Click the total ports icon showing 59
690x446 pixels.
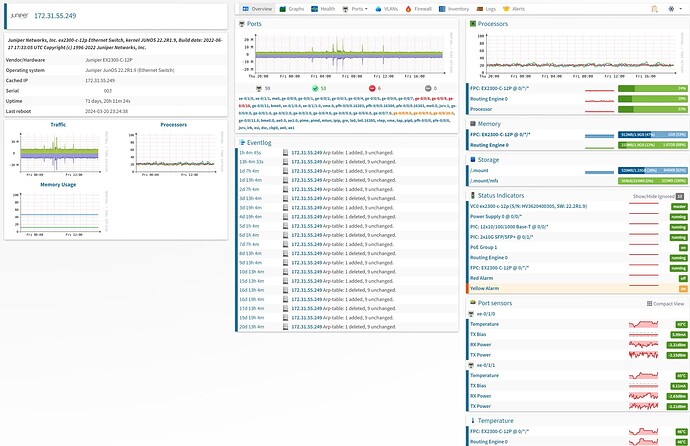click(259, 88)
